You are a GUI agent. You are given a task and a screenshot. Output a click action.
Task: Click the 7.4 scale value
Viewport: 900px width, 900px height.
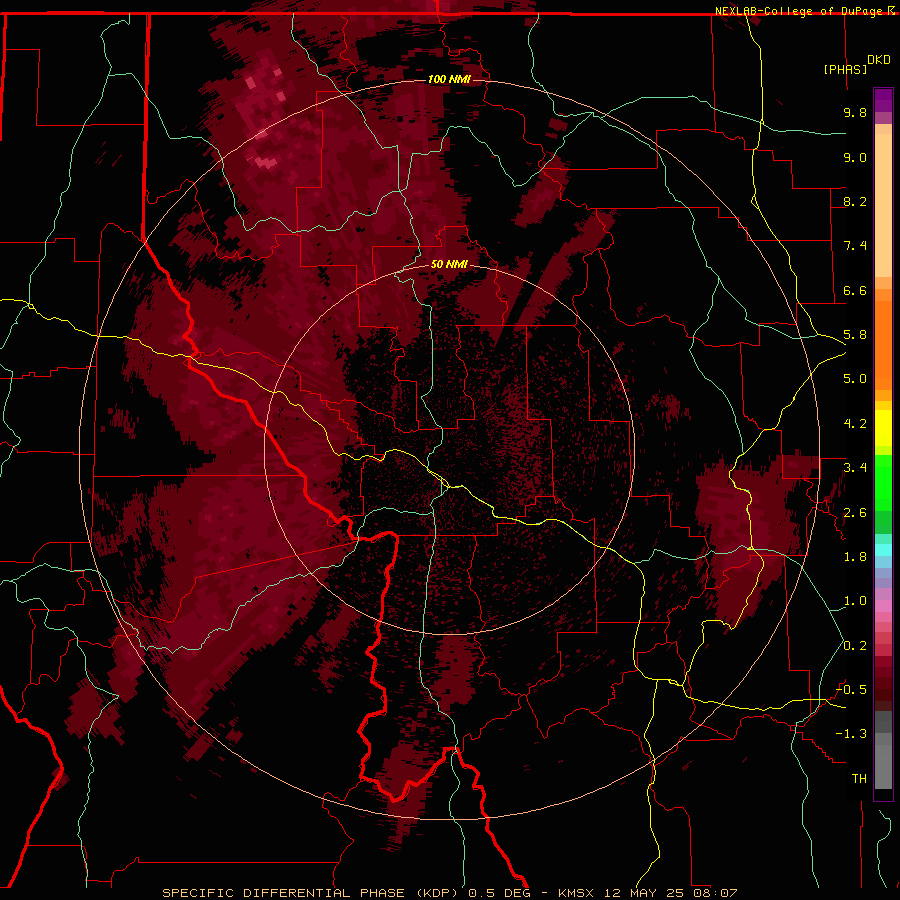click(855, 246)
